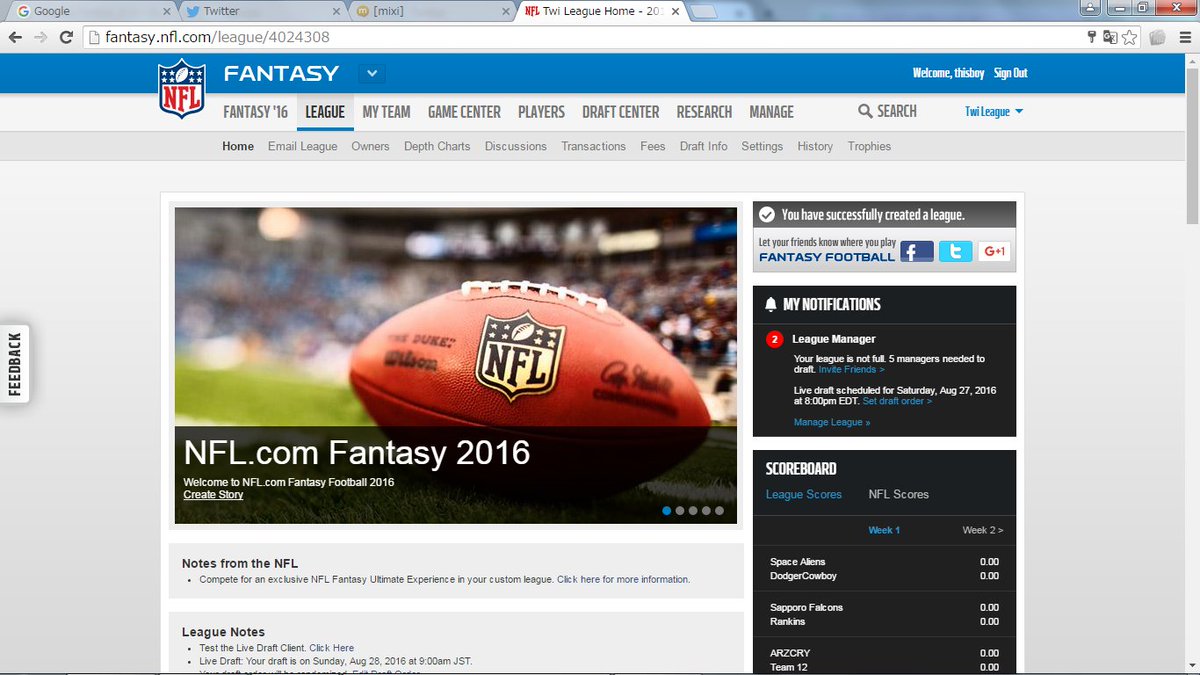
Task: Open the Fantasy header dropdown arrow
Action: (372, 74)
